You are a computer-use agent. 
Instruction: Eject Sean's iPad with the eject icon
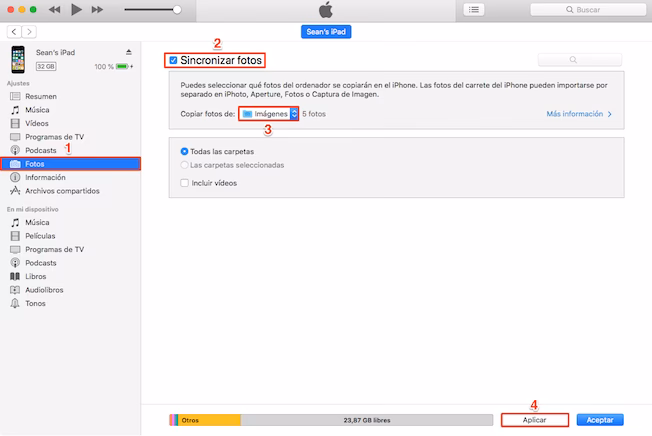pos(129,52)
